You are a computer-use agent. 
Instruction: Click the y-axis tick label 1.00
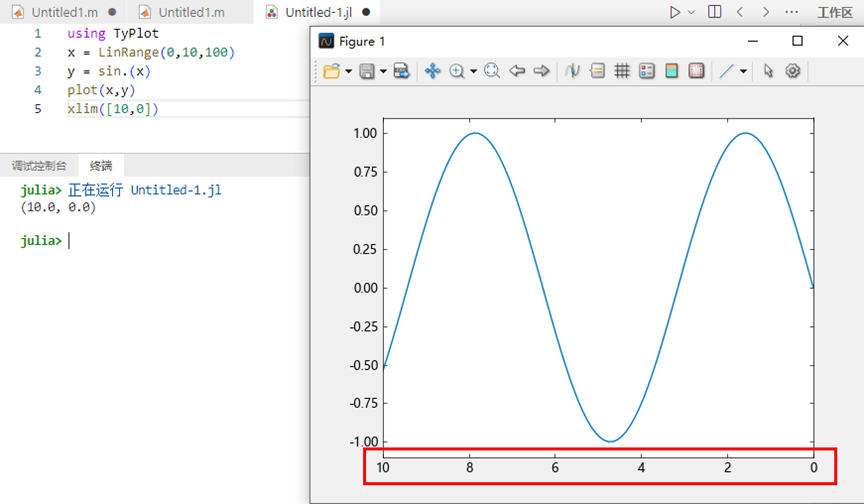(x=365, y=133)
